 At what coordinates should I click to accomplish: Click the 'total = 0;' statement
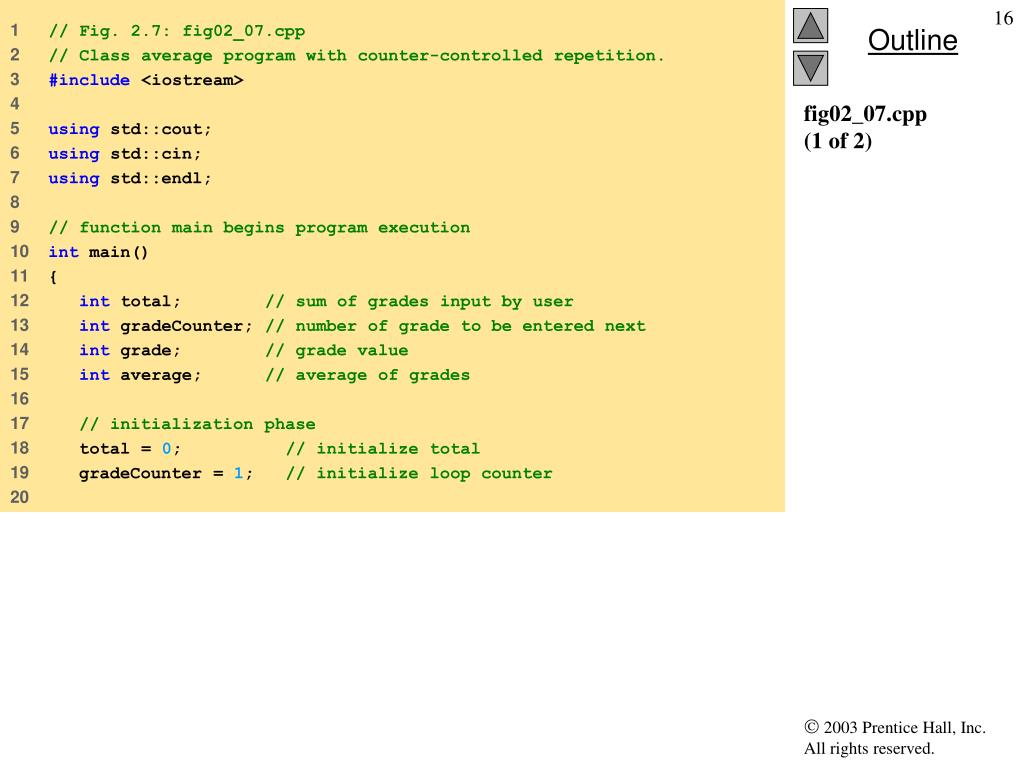click(130, 449)
